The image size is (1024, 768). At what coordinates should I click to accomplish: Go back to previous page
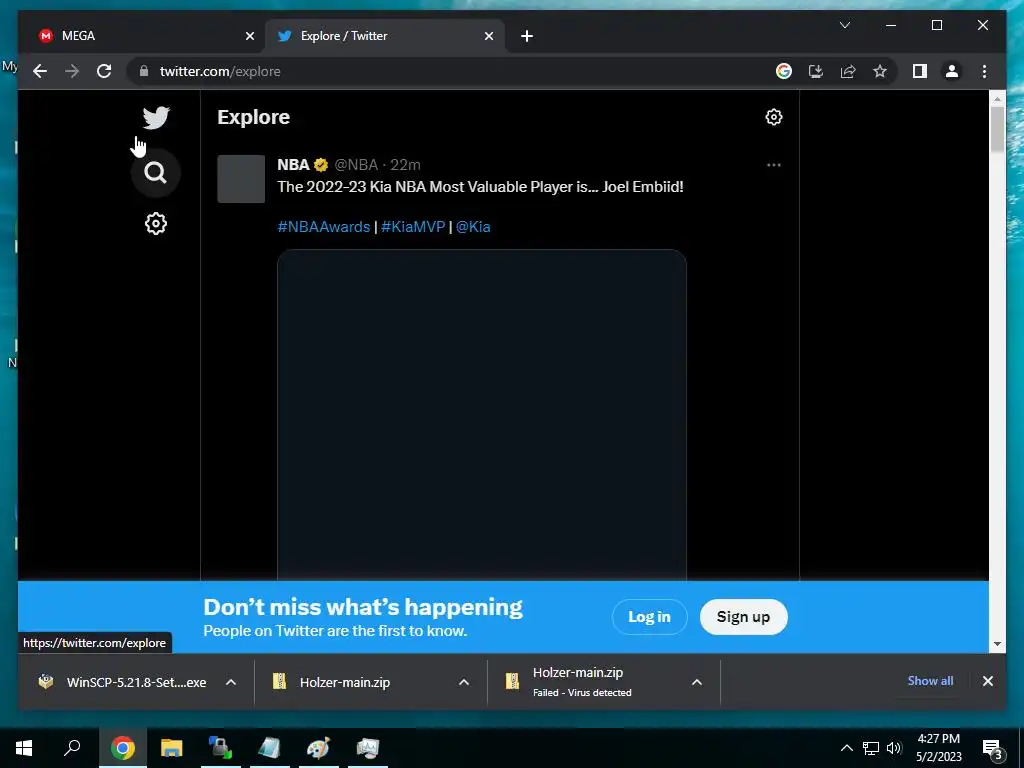[x=40, y=71]
